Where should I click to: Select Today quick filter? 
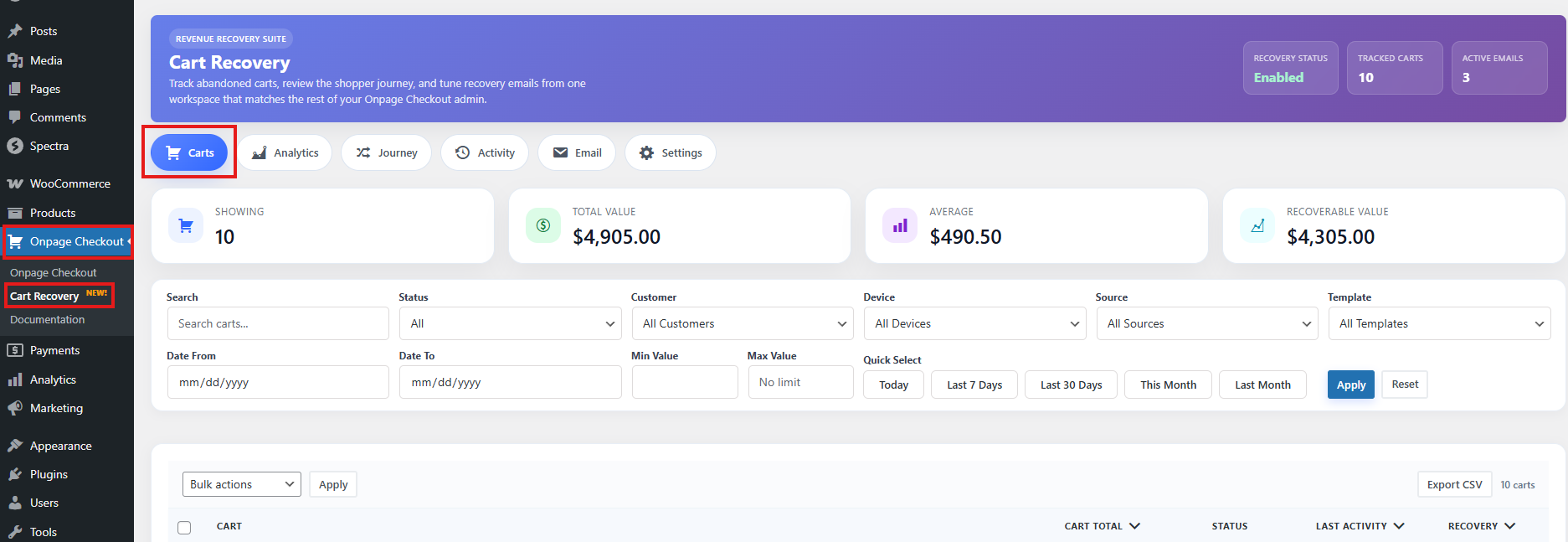[x=894, y=385]
